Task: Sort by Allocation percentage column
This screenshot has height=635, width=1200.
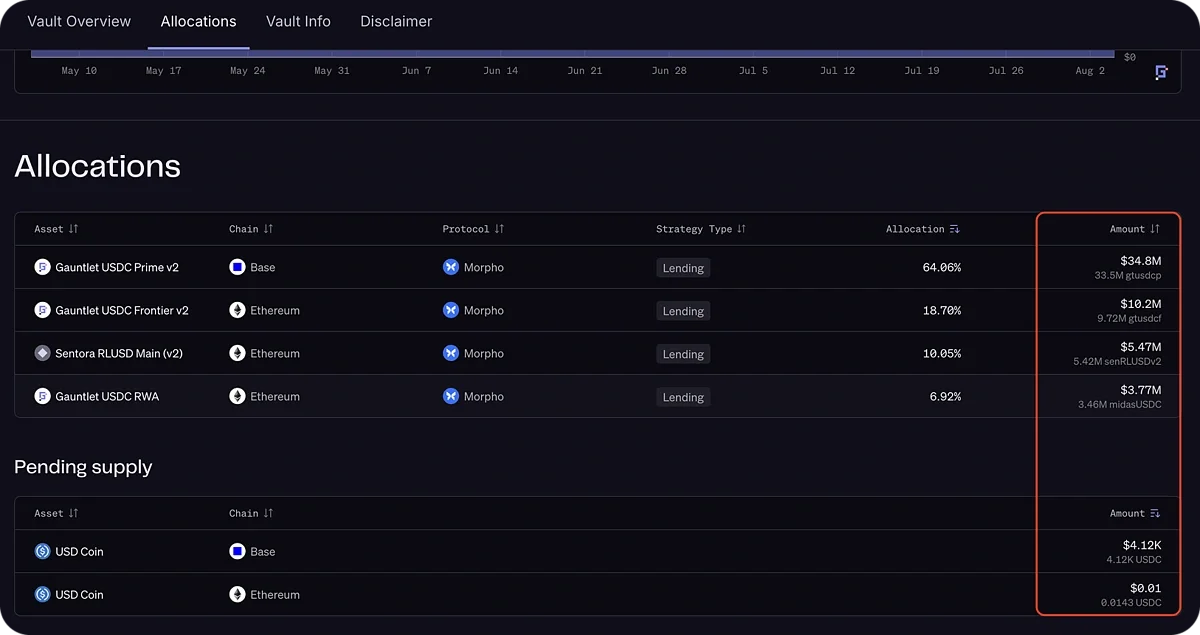Action: [923, 229]
